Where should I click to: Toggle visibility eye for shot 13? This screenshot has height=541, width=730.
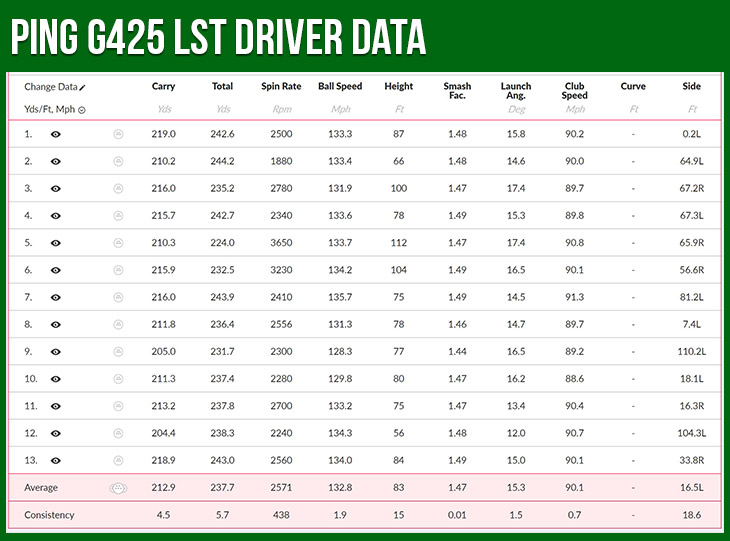[x=56, y=460]
